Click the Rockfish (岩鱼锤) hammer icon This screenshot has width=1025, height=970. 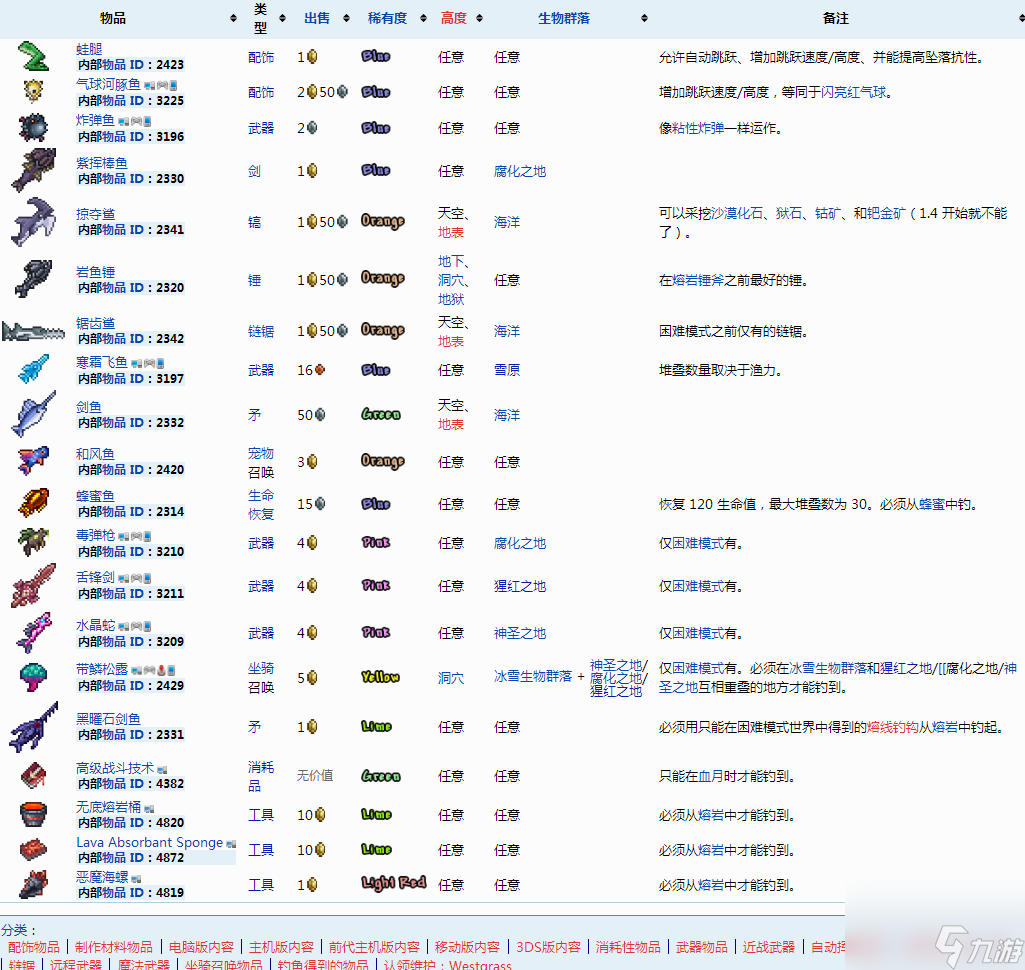(33, 279)
